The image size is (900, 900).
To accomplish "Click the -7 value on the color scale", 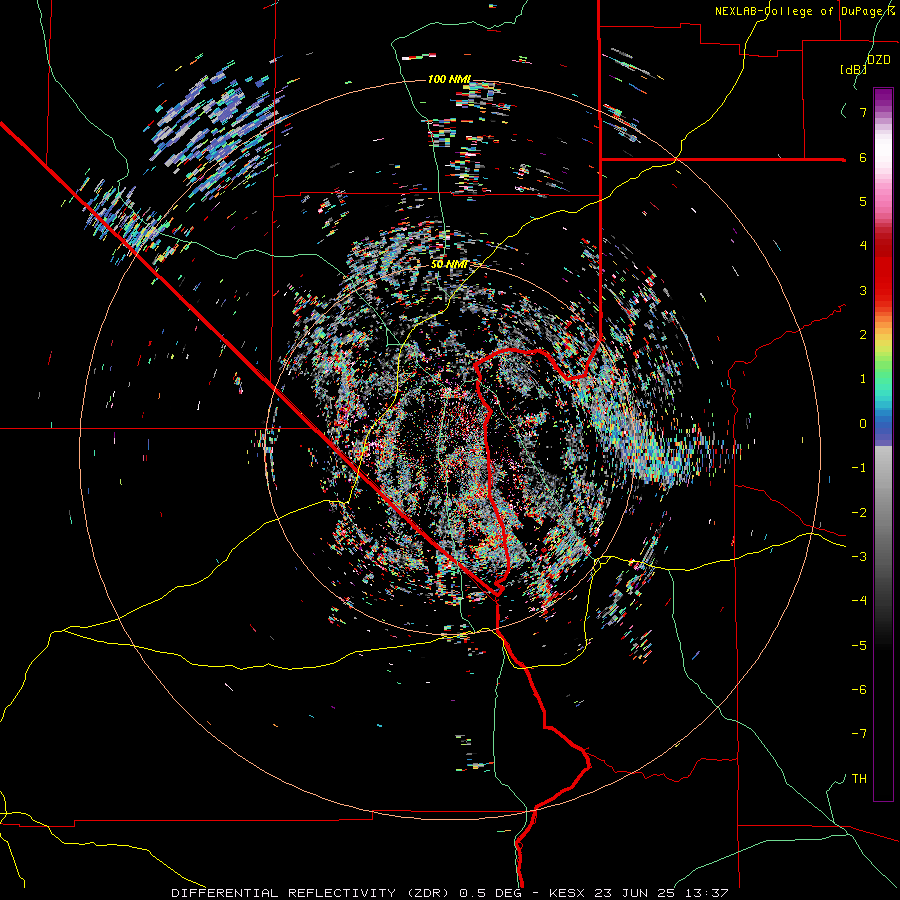I will coord(859,734).
